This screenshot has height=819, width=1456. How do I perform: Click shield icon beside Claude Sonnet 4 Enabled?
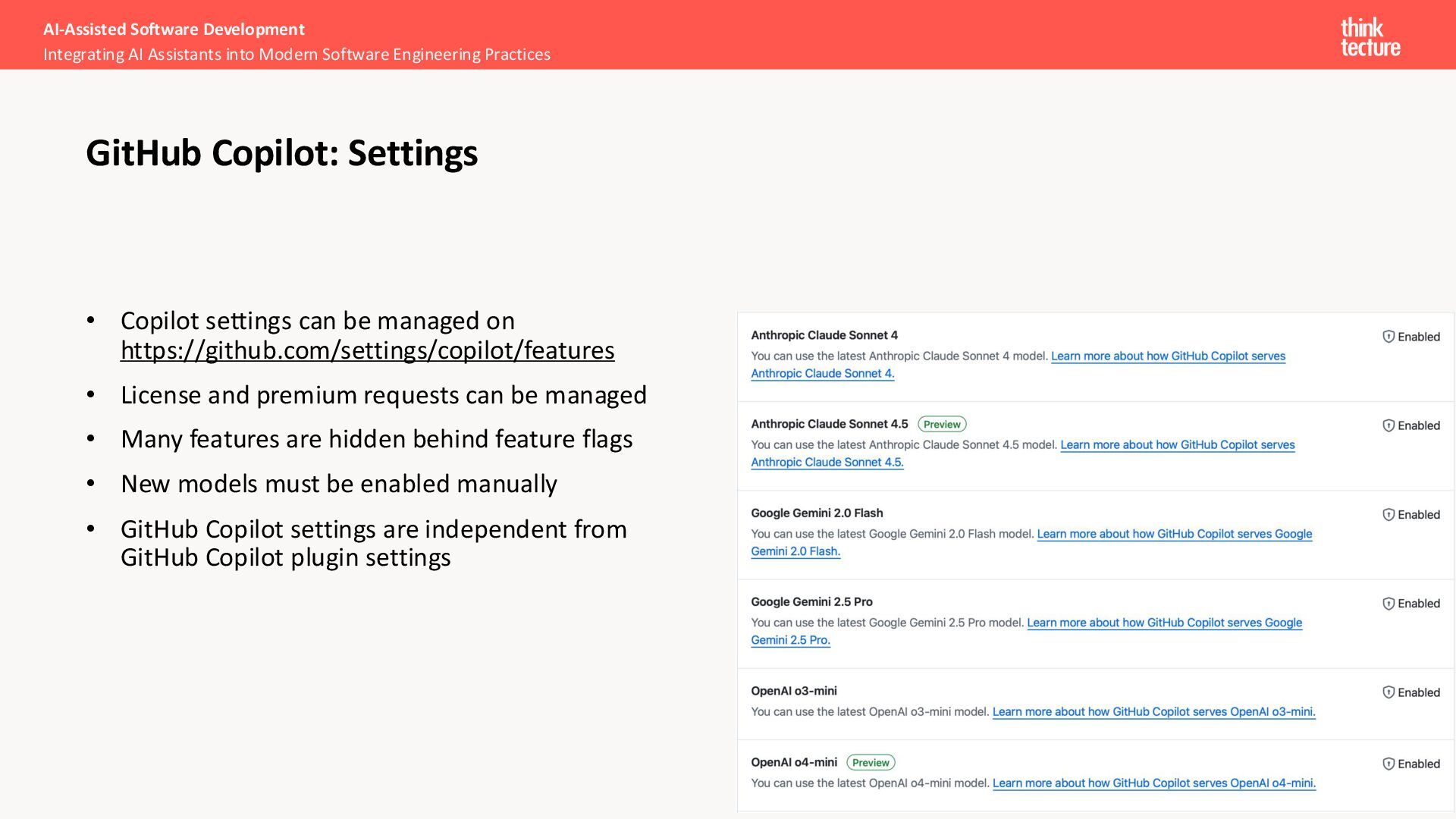click(x=1389, y=337)
